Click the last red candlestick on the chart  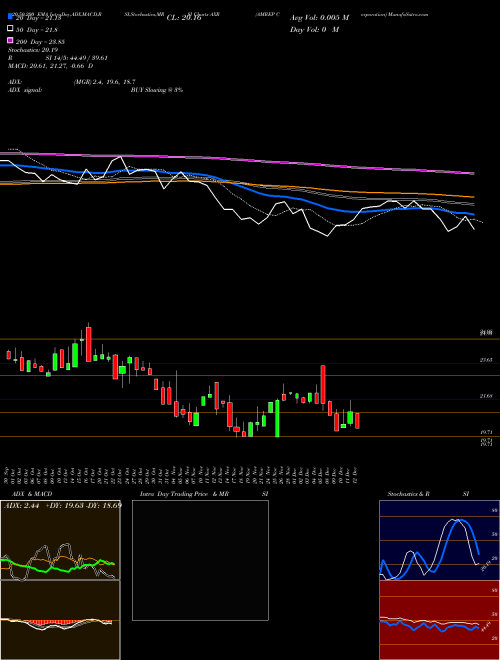click(x=357, y=420)
